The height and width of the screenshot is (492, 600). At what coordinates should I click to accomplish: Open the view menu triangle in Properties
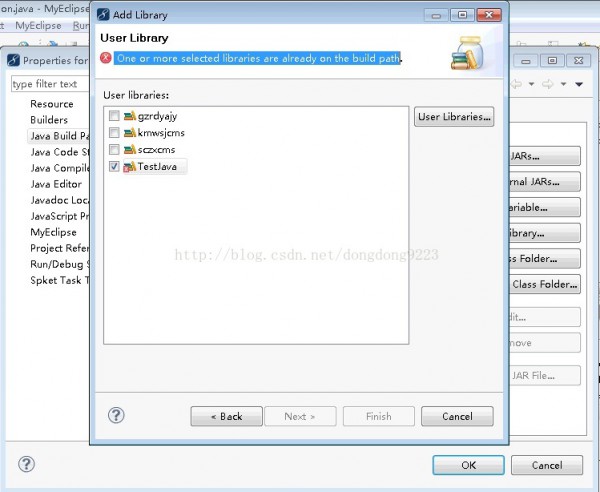click(x=579, y=84)
